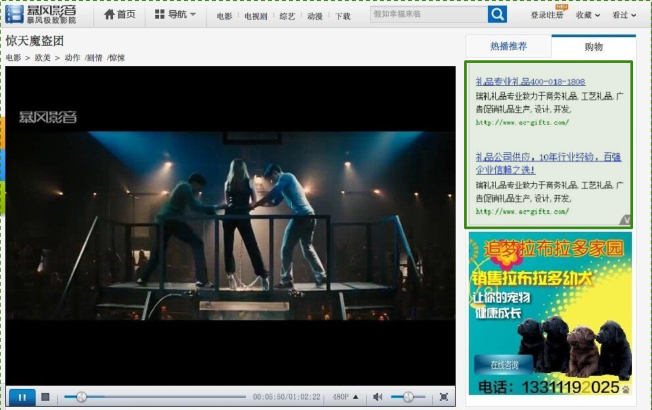
Task: Click genre link 剧情
Action: 94,58
